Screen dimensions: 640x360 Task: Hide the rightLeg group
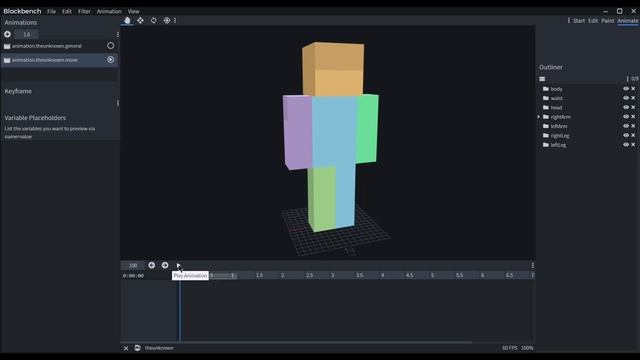pyautogui.click(x=626, y=136)
